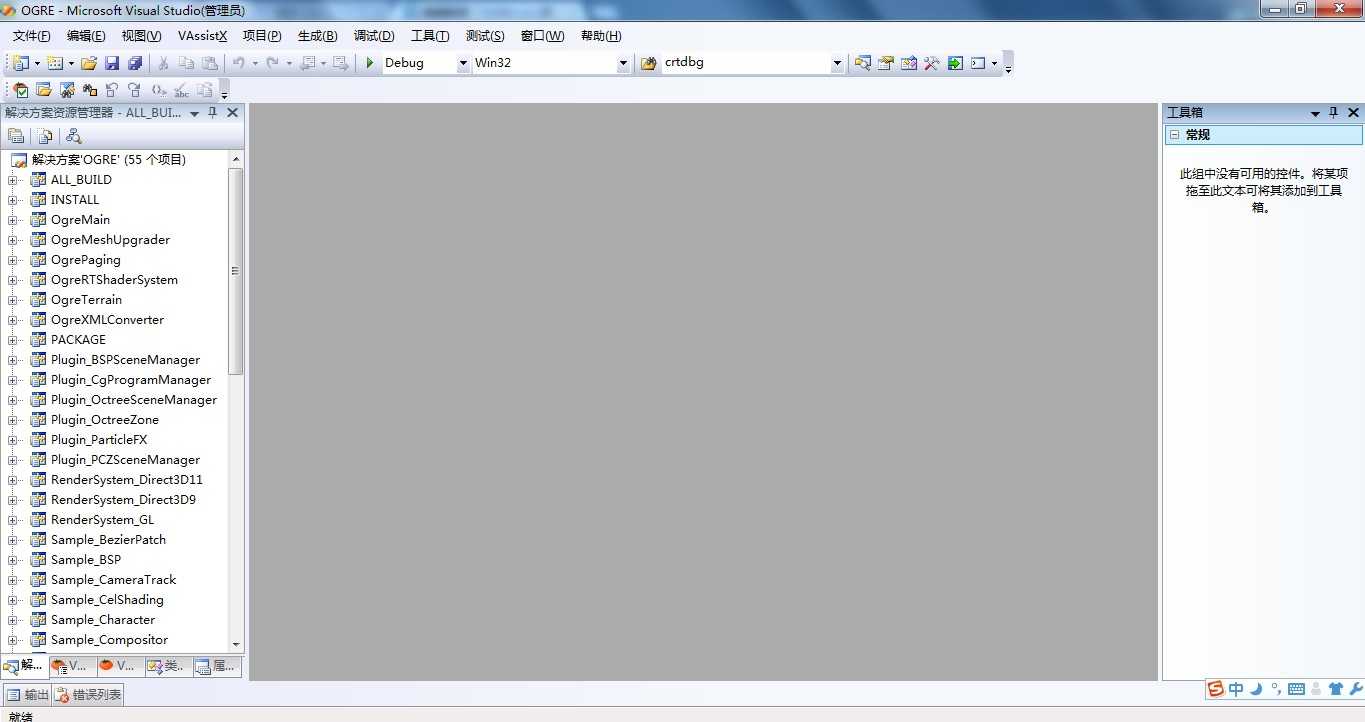The image size is (1365, 722).
Task: Open the 输出 output panel tab
Action: 27,695
